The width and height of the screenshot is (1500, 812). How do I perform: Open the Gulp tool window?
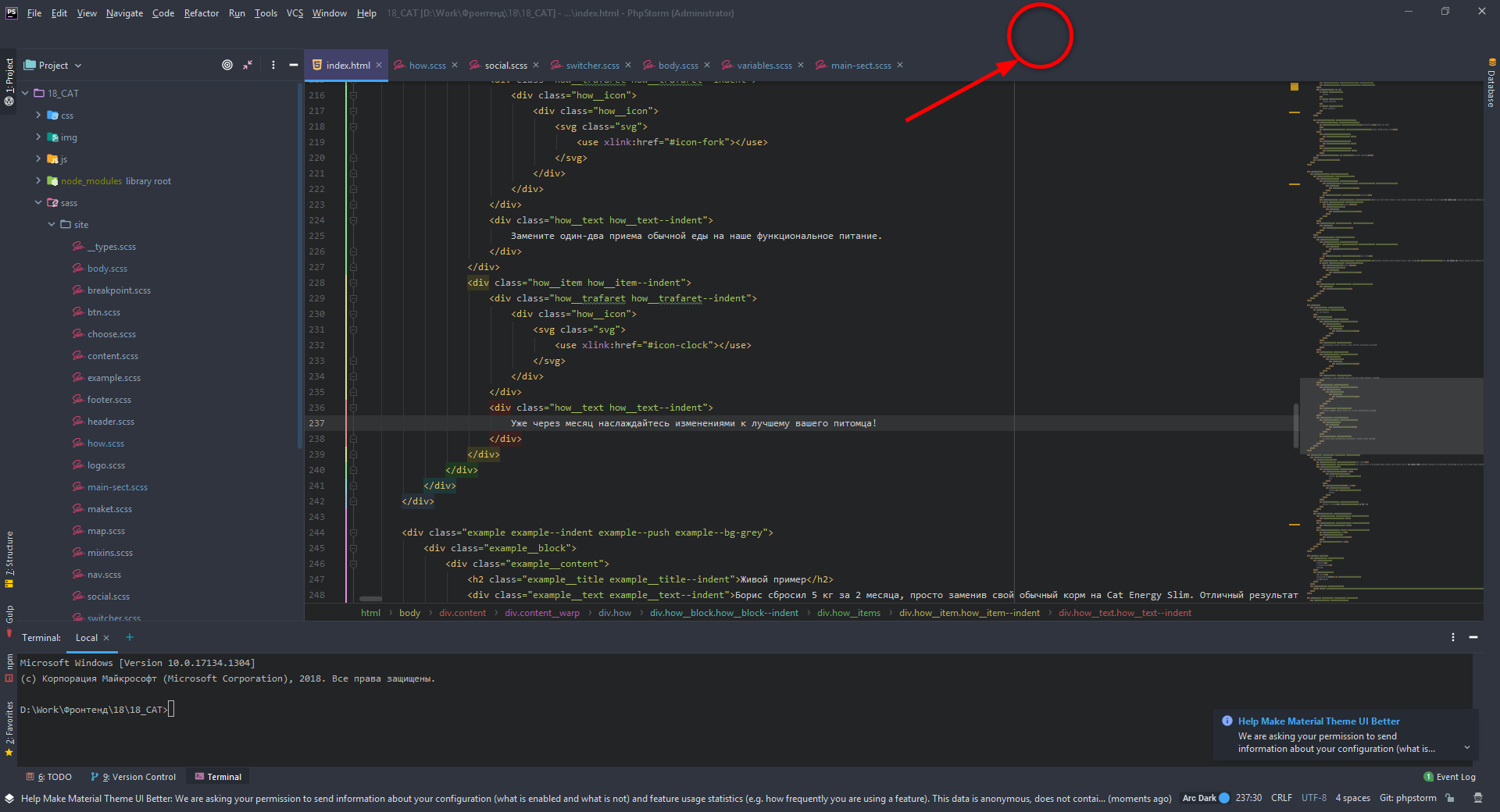pos(9,620)
